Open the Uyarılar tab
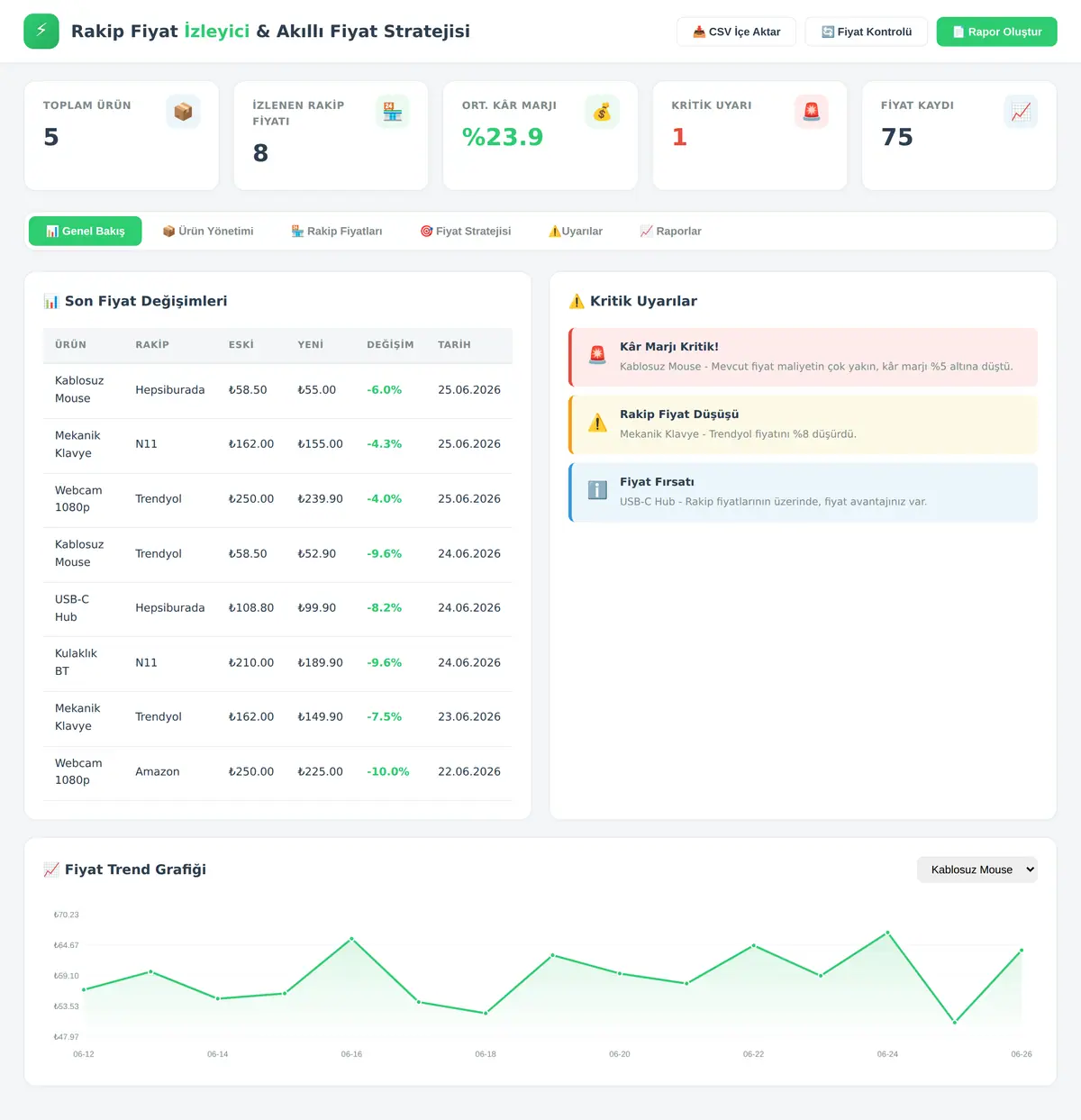This screenshot has height=1120, width=1081. click(576, 231)
